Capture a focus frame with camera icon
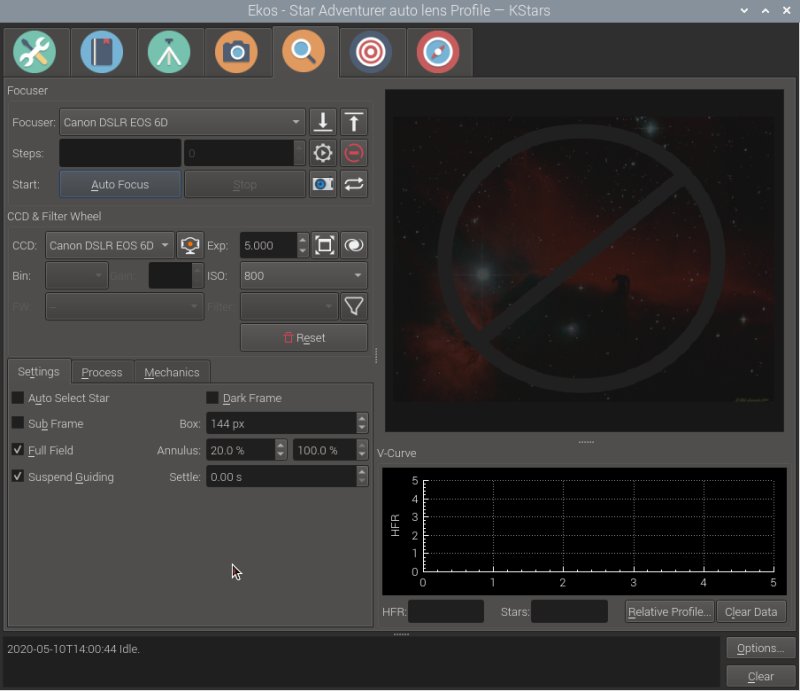800x691 pixels. click(322, 184)
